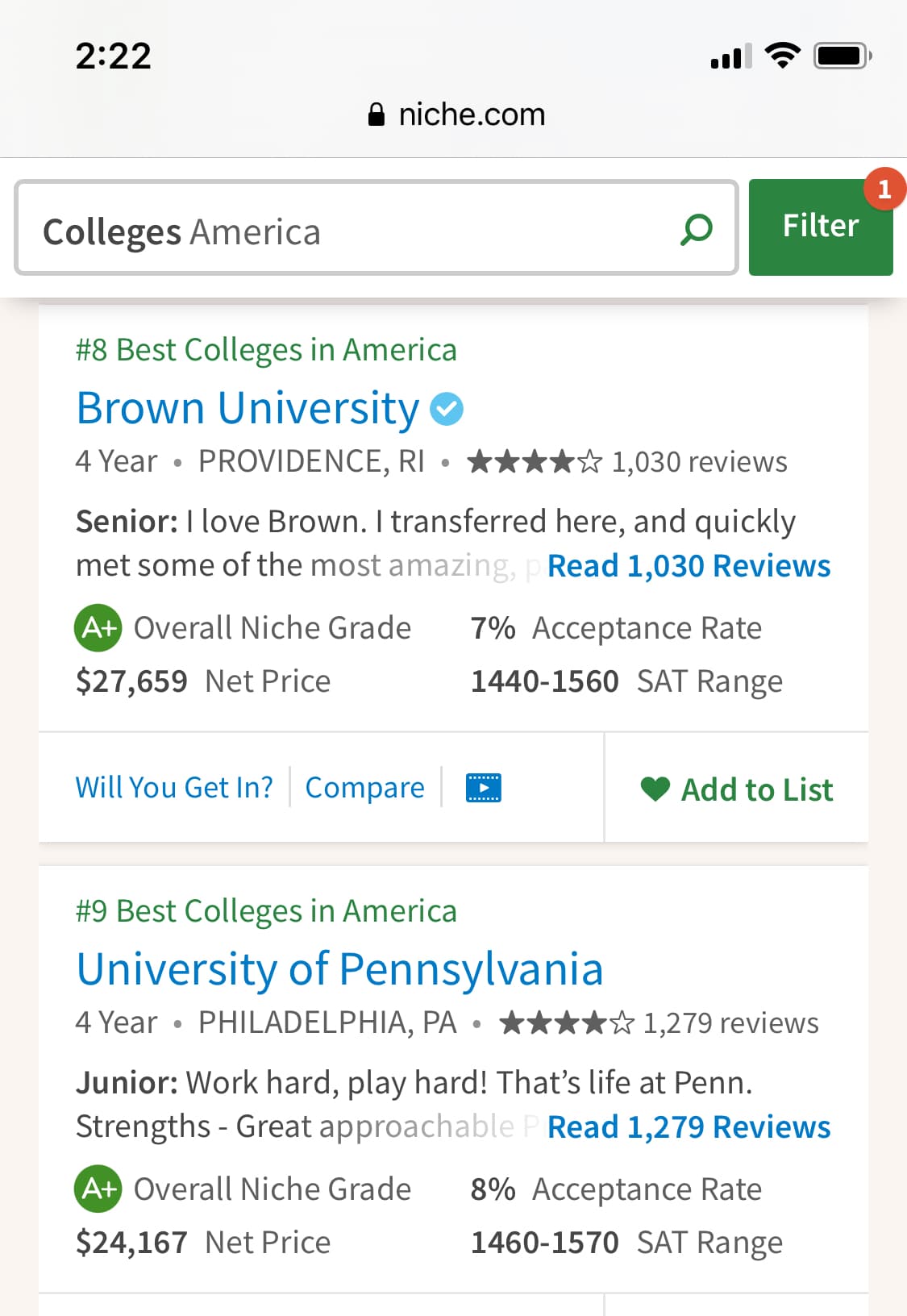The image size is (907, 1316).
Task: Tap the red filter count badge
Action: [884, 189]
